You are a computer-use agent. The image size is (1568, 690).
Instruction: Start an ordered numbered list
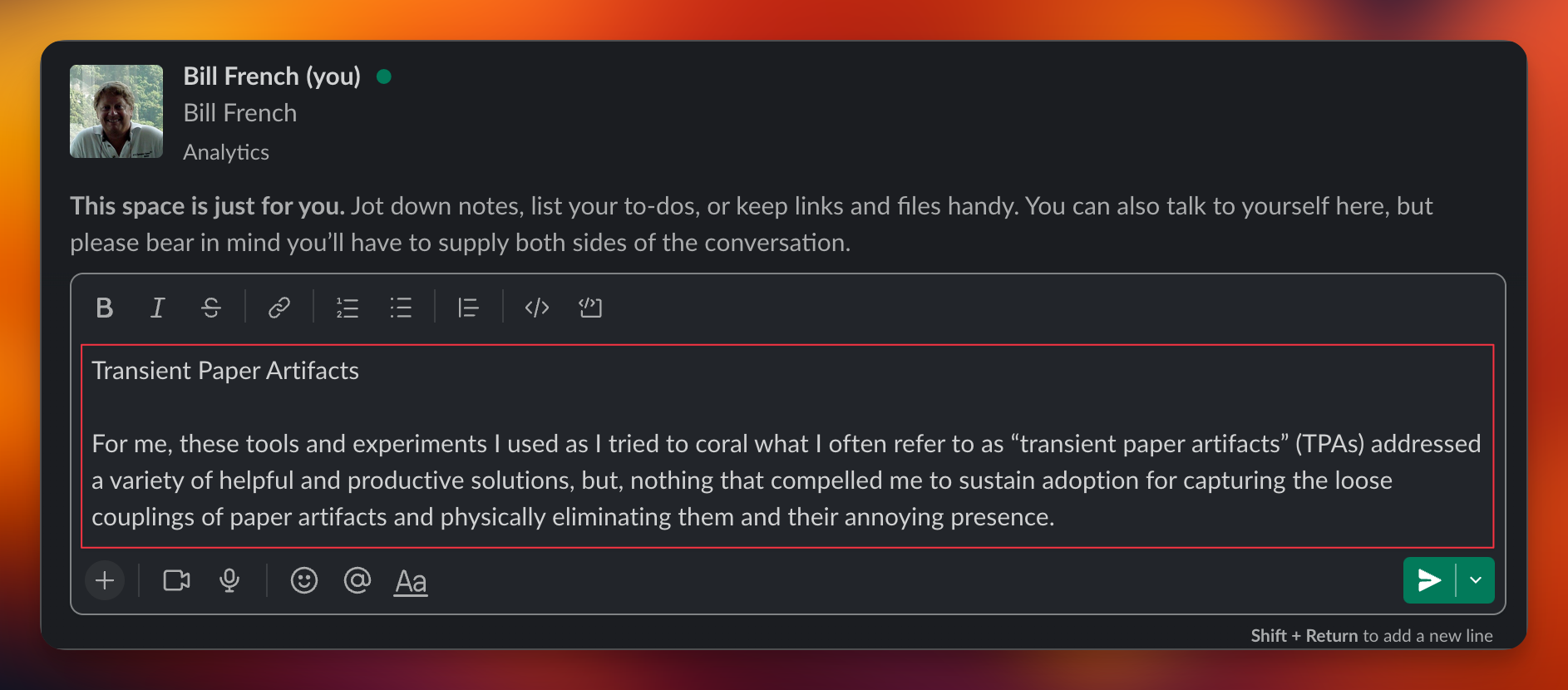point(348,308)
